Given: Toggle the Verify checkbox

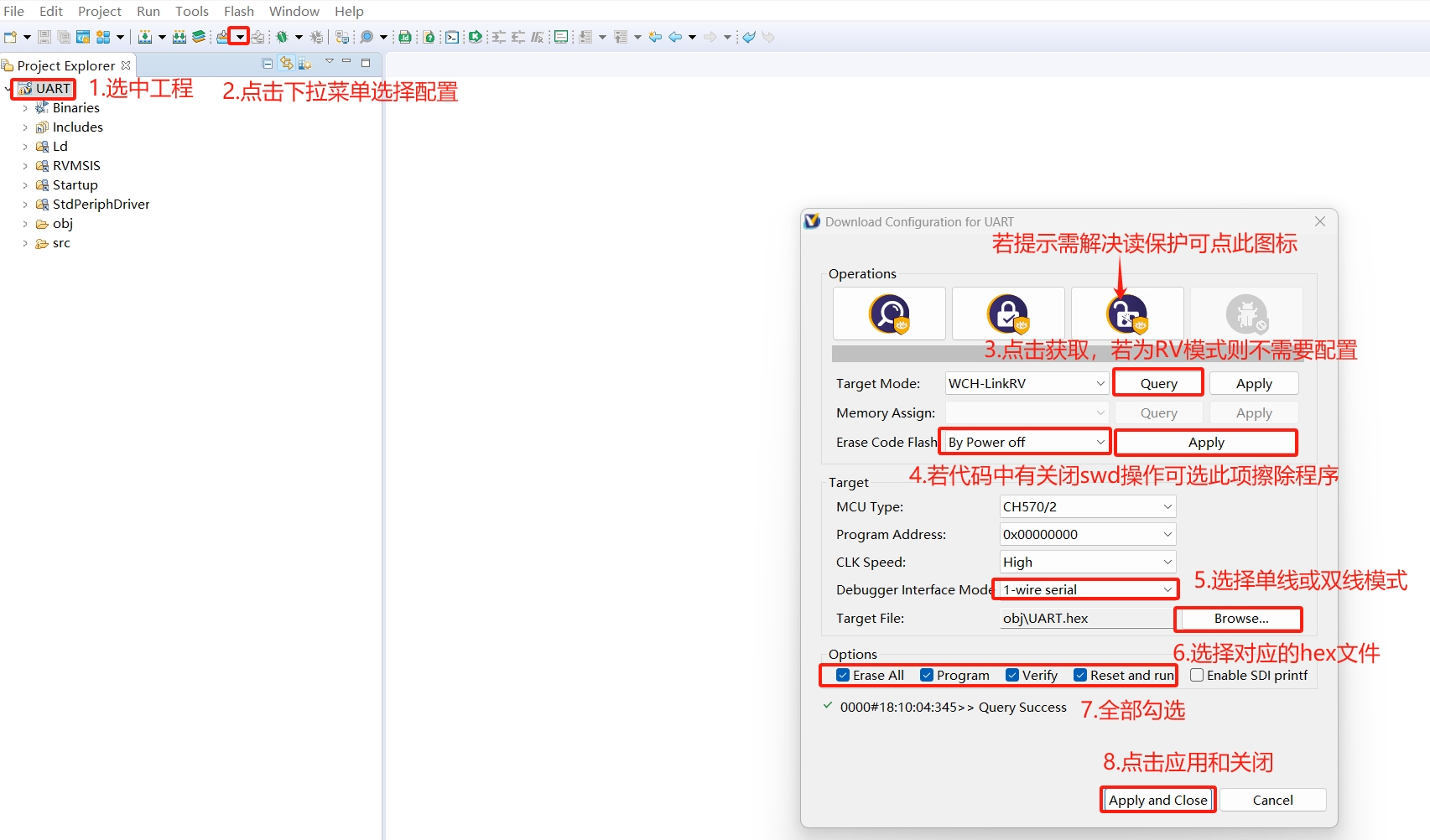Looking at the screenshot, I should 1012,676.
